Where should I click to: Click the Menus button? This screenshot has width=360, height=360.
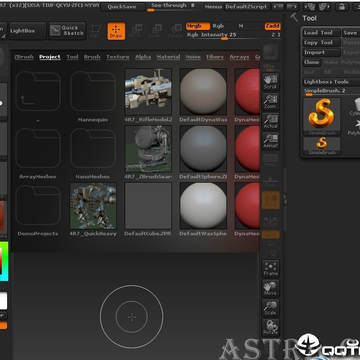click(x=213, y=7)
